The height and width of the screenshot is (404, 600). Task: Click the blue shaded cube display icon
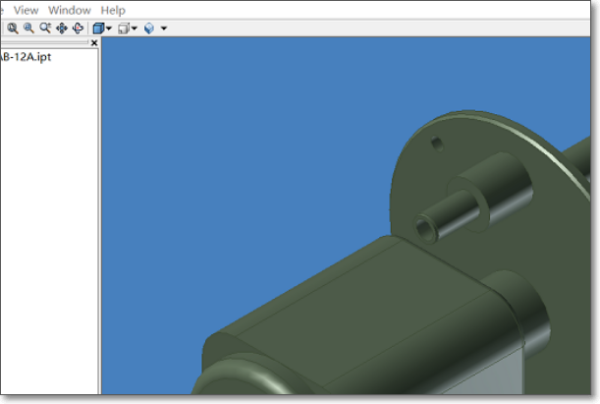point(98,28)
